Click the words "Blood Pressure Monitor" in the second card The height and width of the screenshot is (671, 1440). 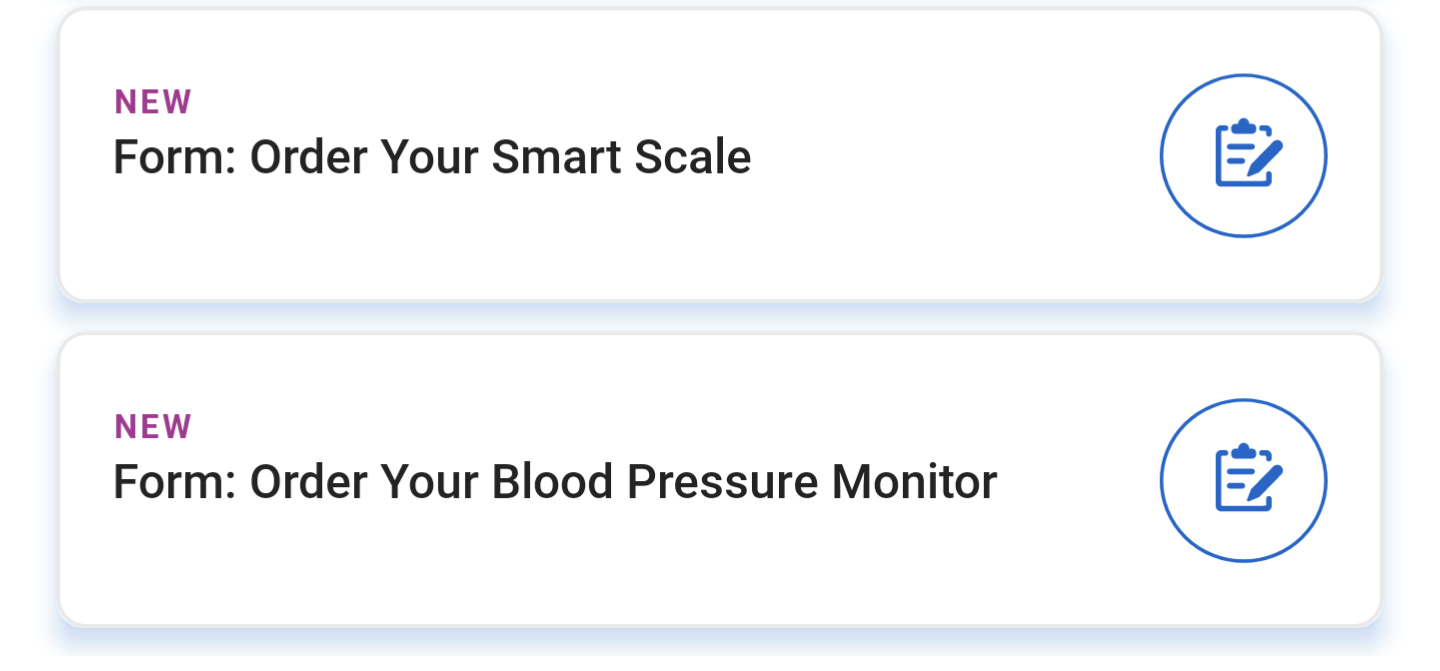point(744,482)
